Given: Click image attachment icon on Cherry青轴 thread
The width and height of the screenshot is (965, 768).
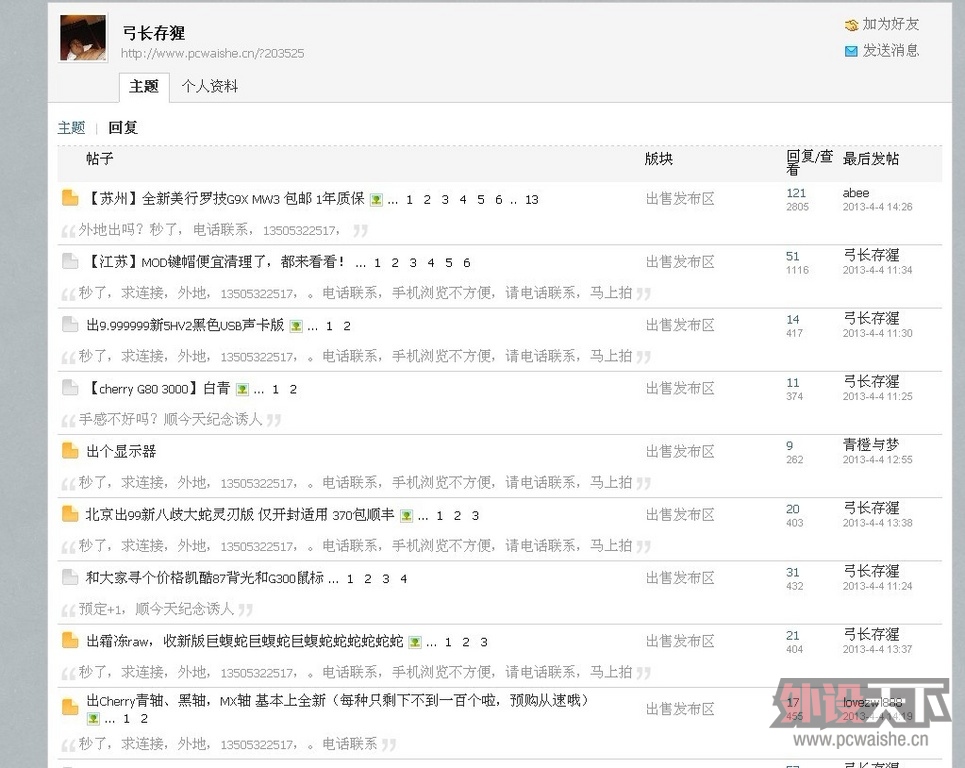Looking at the screenshot, I should click(93, 718).
